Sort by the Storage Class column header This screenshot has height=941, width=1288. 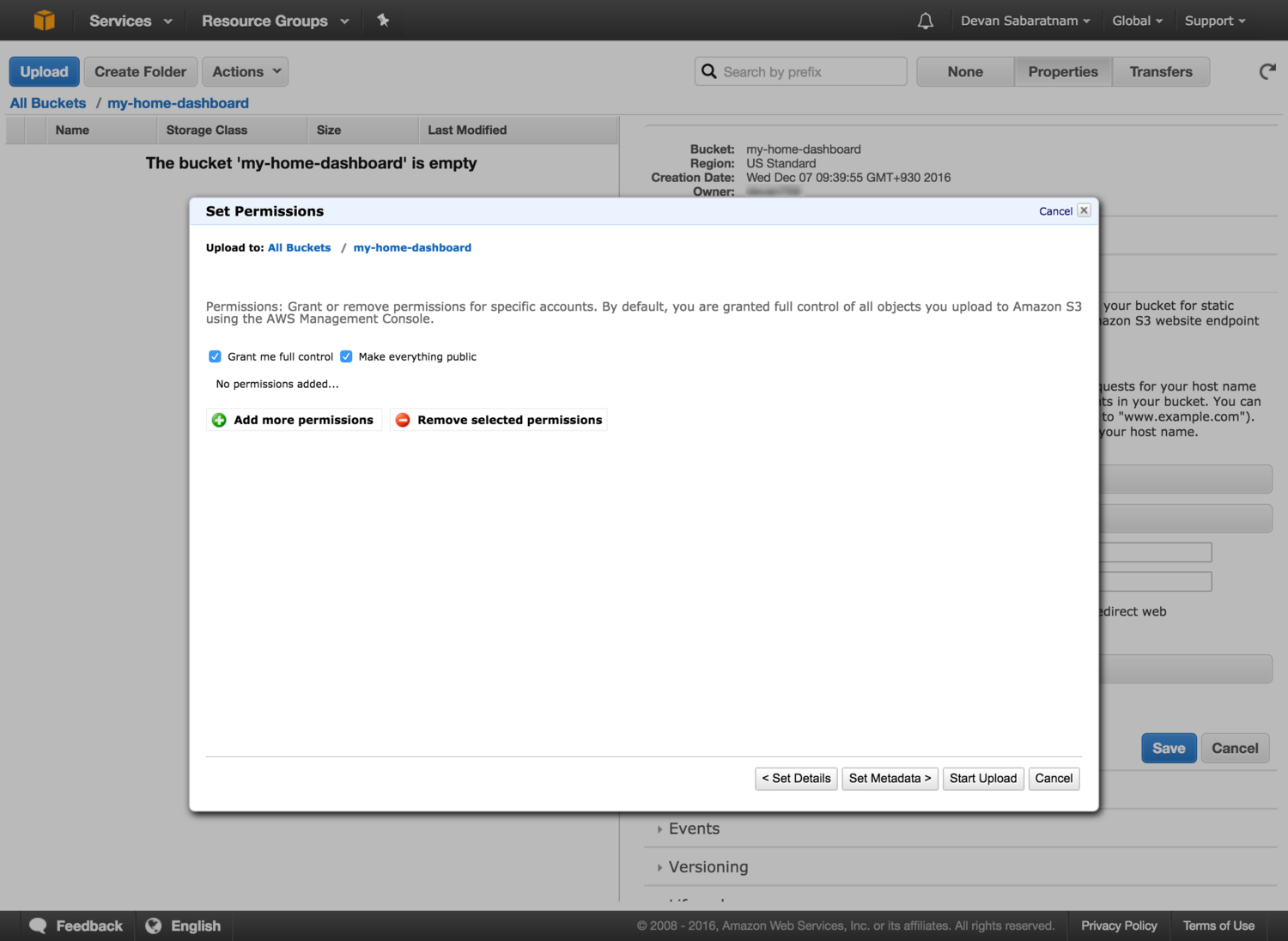pyautogui.click(x=232, y=131)
